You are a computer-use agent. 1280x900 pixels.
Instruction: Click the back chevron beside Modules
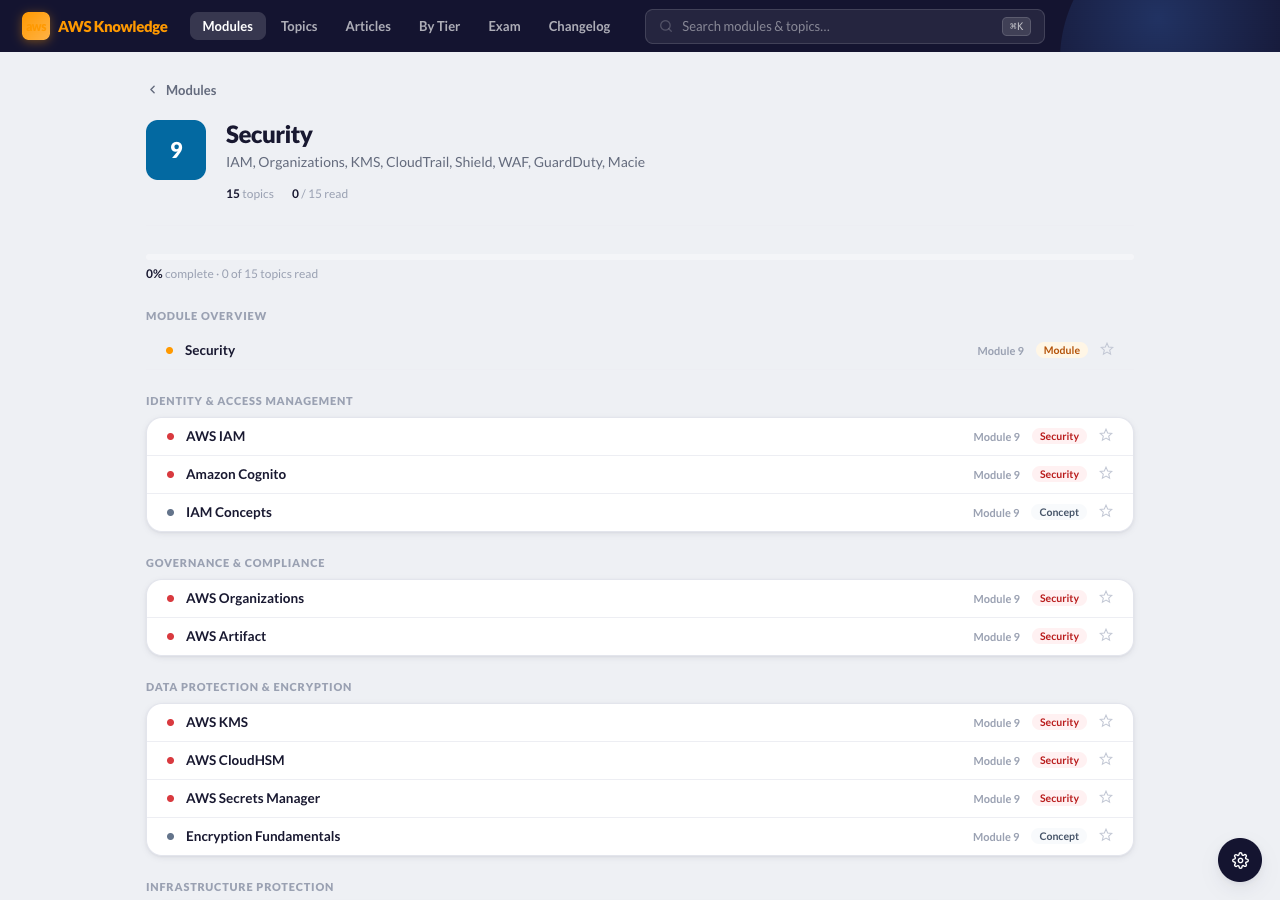(153, 90)
